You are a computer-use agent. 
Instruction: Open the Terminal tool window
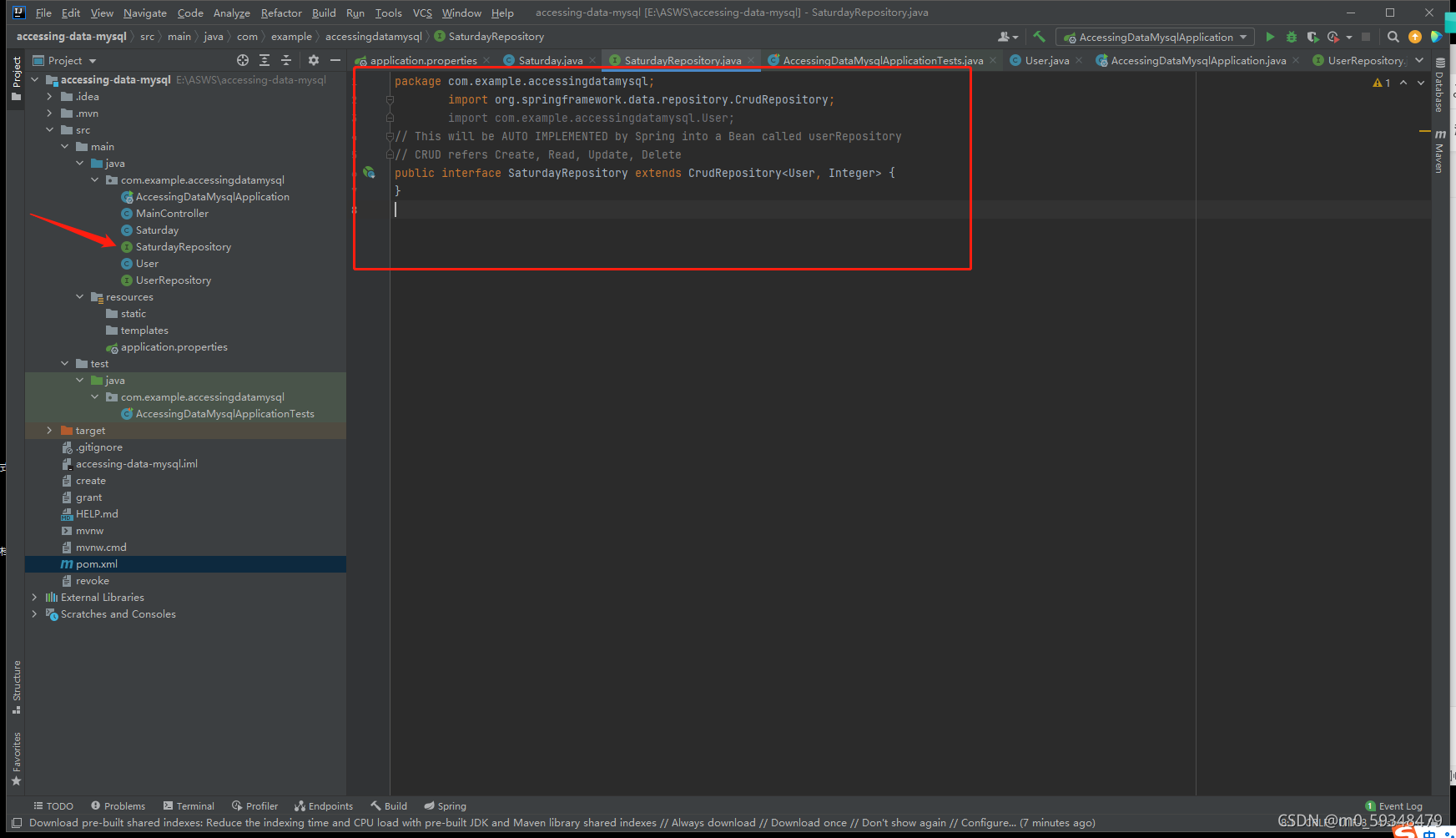tap(189, 805)
